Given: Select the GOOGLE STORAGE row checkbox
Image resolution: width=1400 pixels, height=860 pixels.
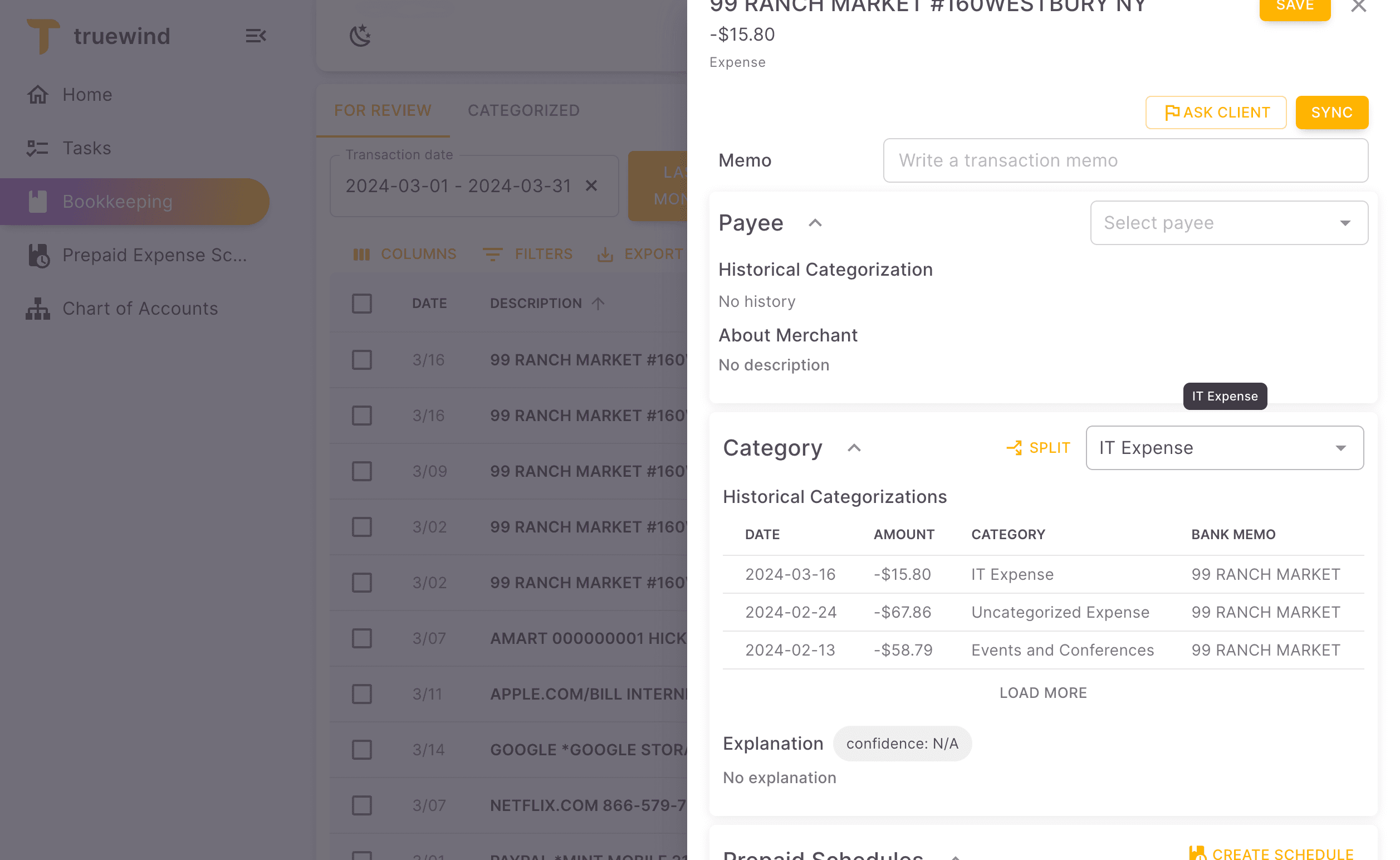Looking at the screenshot, I should pos(361,750).
